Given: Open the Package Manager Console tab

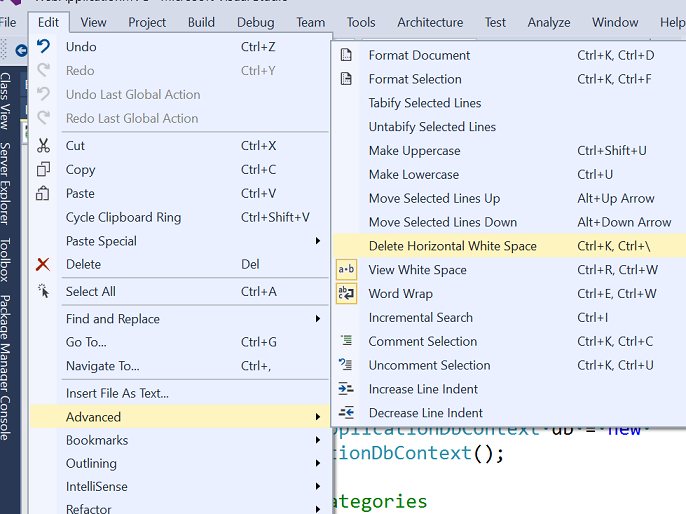Looking at the screenshot, I should [x=6, y=367].
